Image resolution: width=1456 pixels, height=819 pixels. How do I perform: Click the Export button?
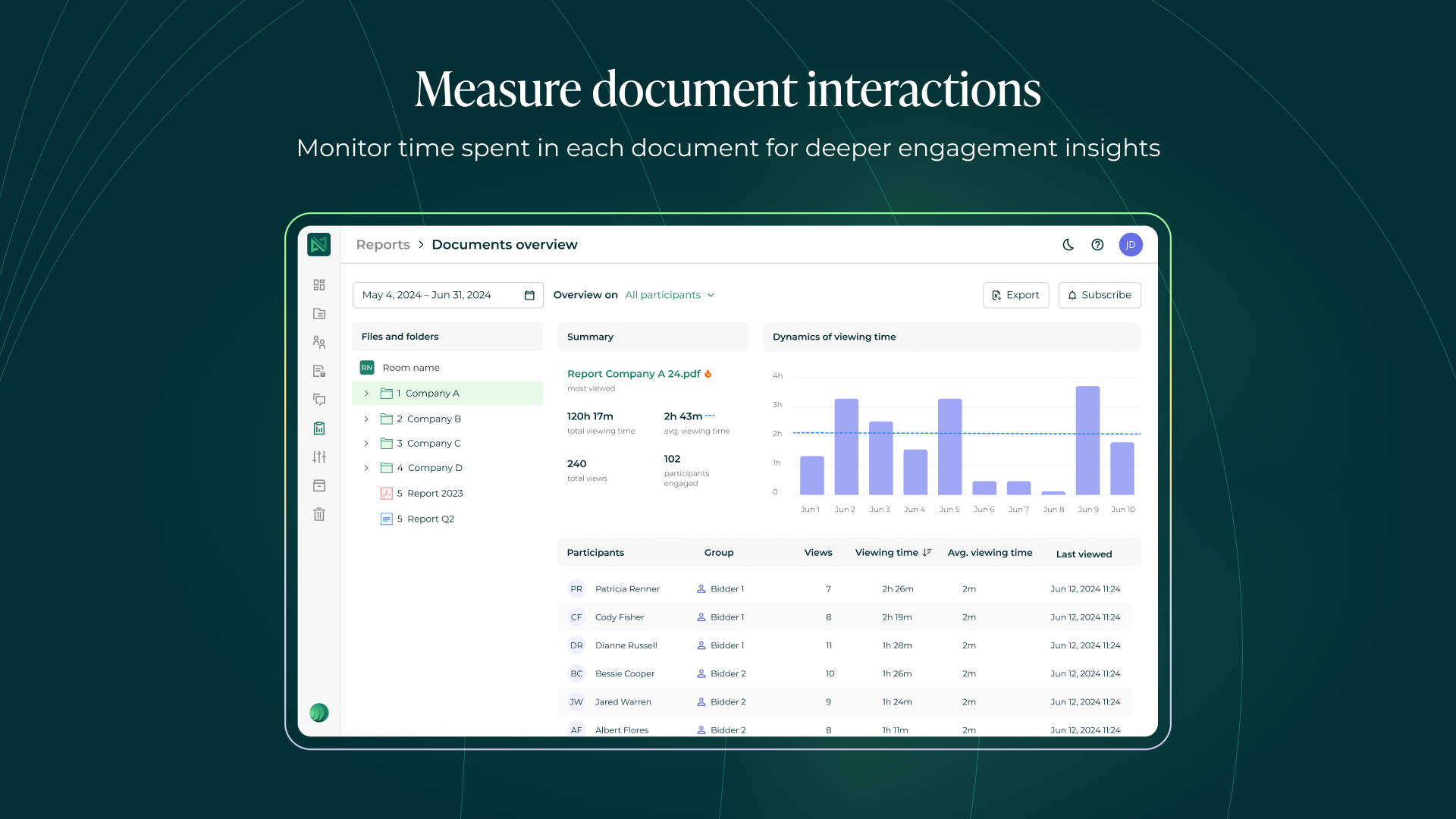point(1015,295)
